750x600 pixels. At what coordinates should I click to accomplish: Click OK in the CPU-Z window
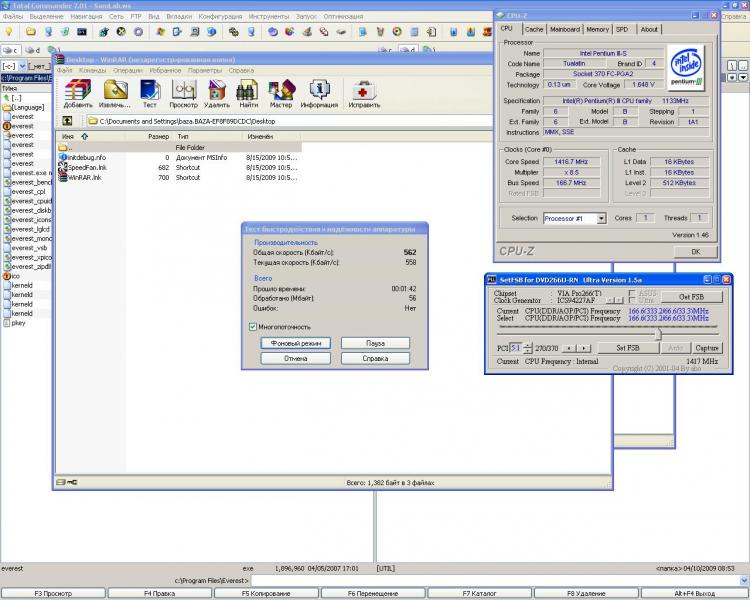[x=695, y=252]
